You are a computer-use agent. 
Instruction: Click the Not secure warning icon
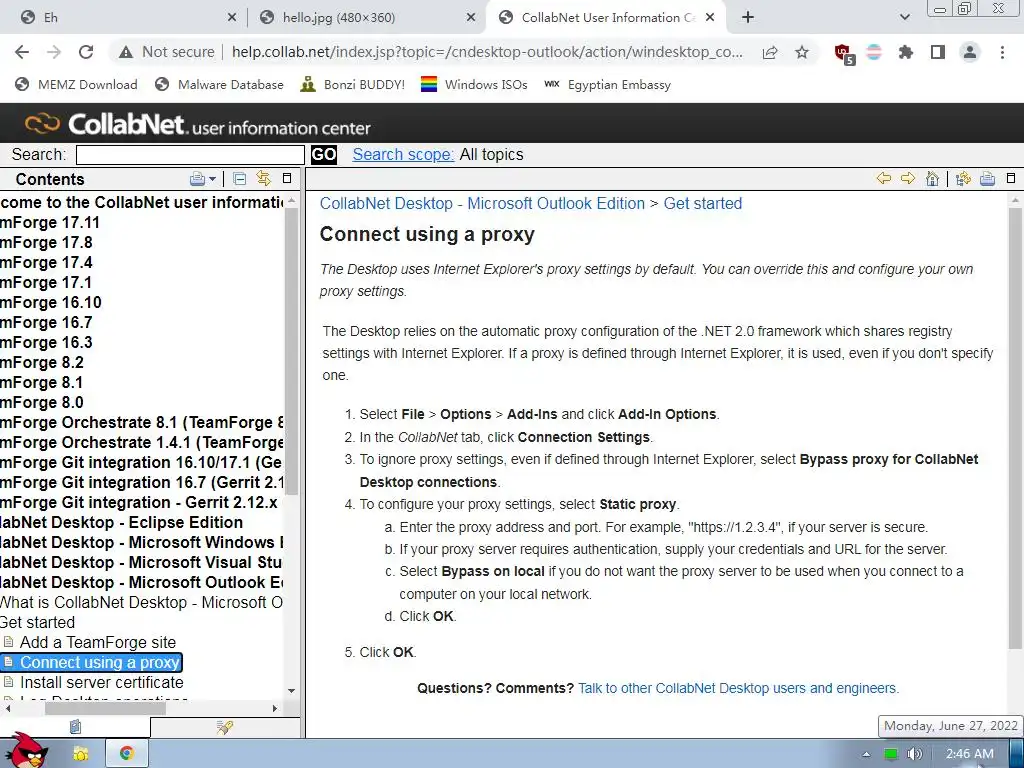coord(126,52)
